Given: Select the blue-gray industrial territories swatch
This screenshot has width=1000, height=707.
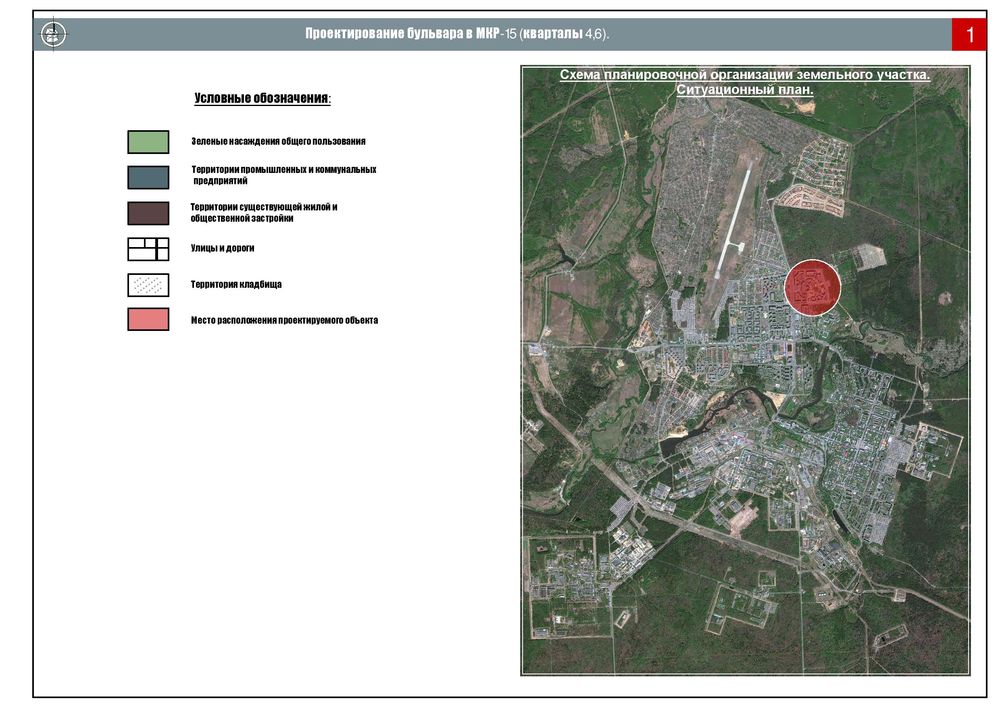Looking at the screenshot, I should point(148,177).
